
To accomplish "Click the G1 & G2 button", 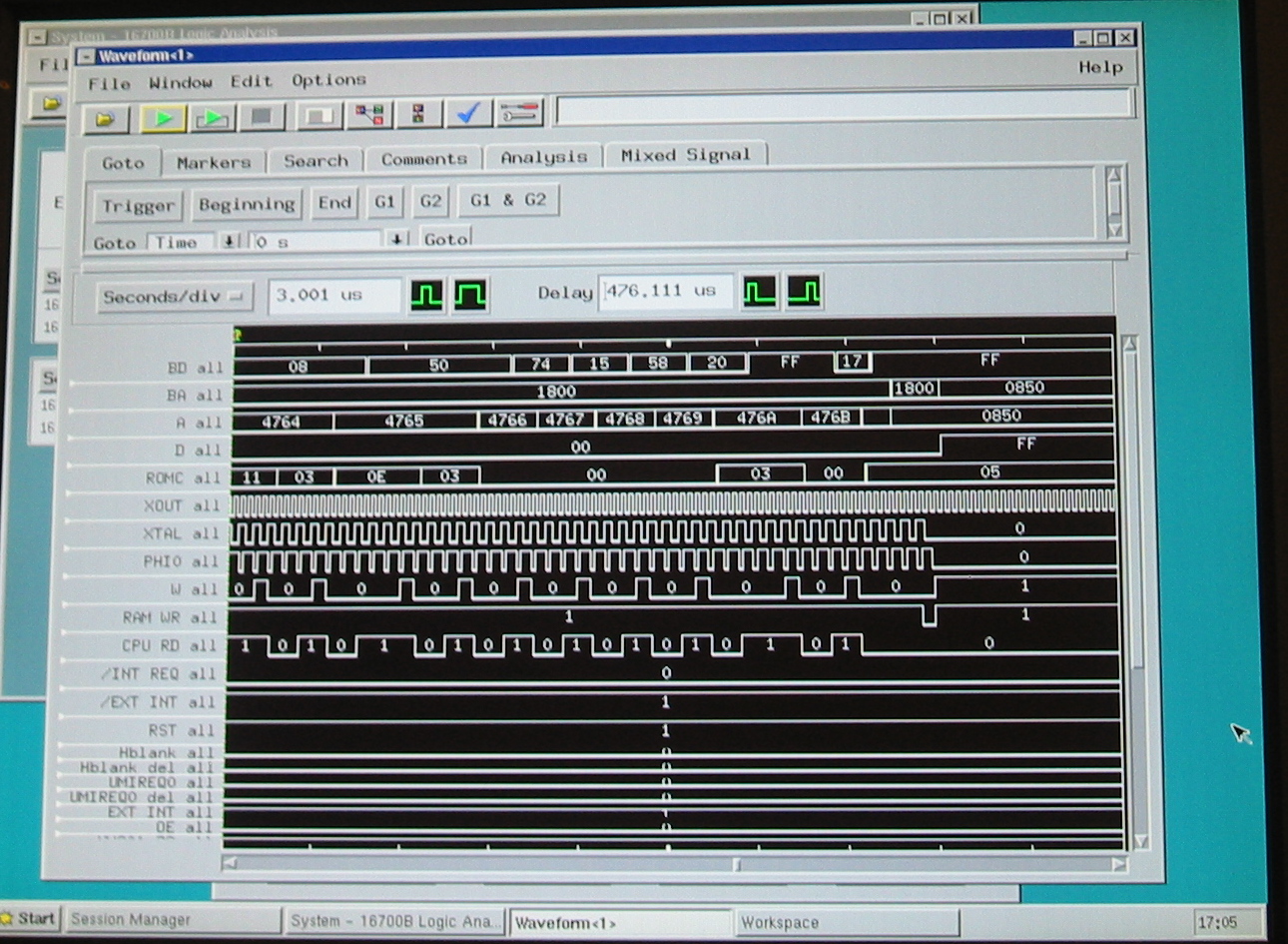I will (508, 200).
